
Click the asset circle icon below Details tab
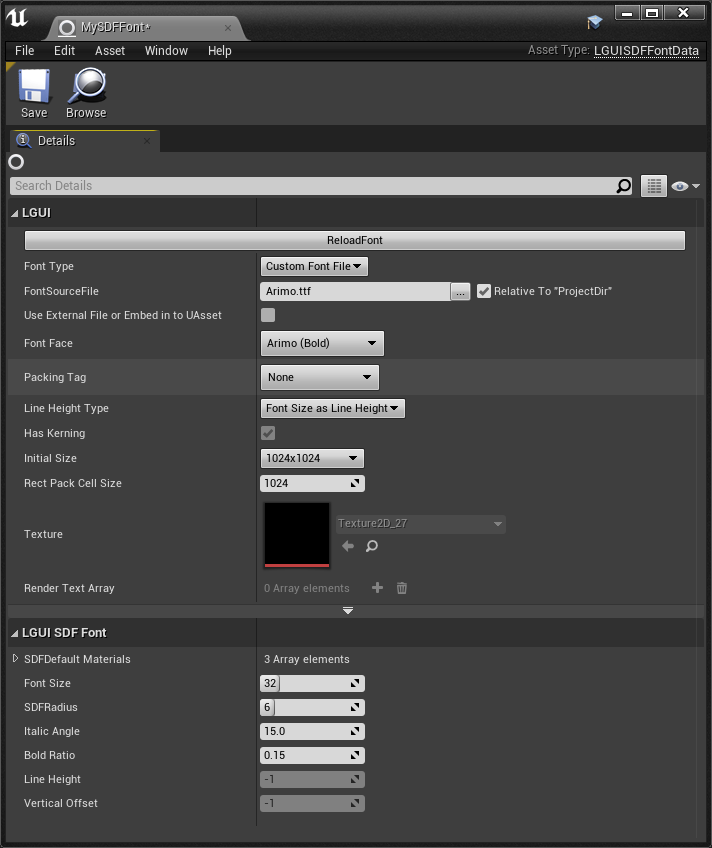(16, 162)
